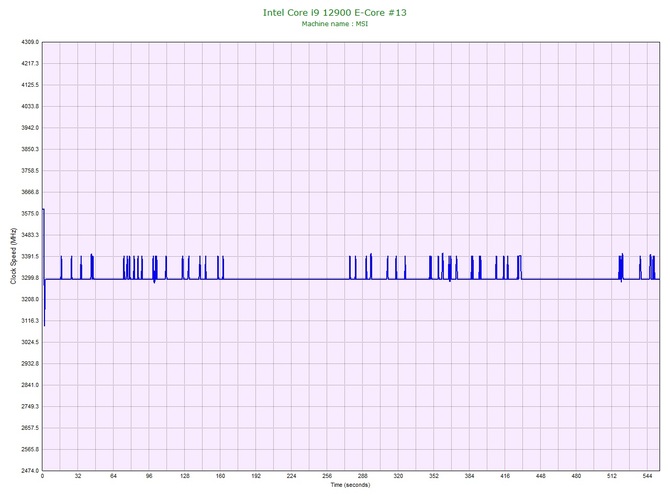Click the 96 tick on time axis
Viewport: 670px width, 502px height.
tap(149, 476)
